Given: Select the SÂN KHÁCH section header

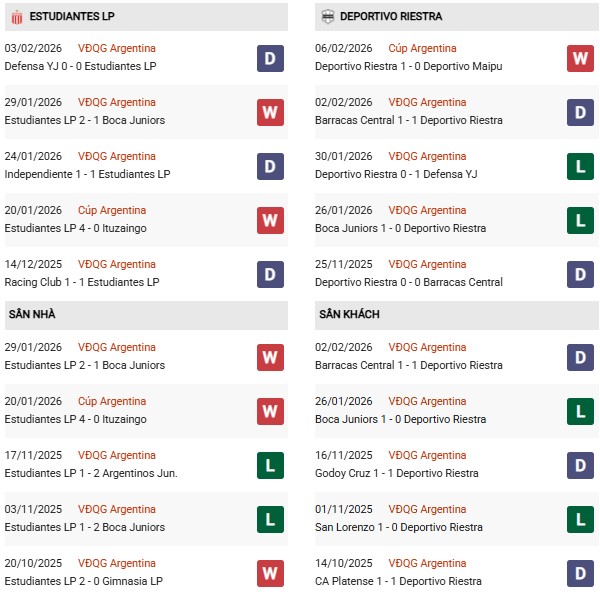Looking at the screenshot, I should pos(349,315).
